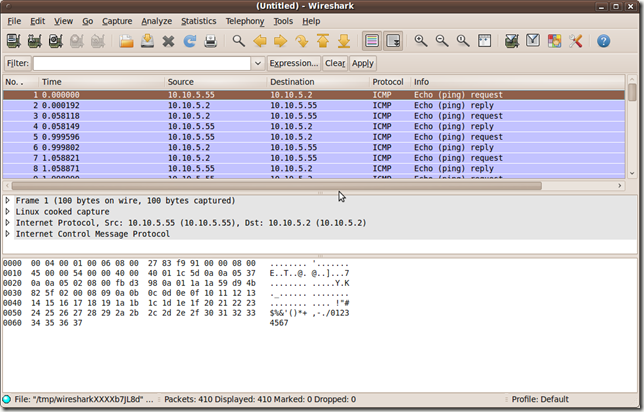Open the File menu
This screenshot has height=412, width=644.
tap(14, 21)
